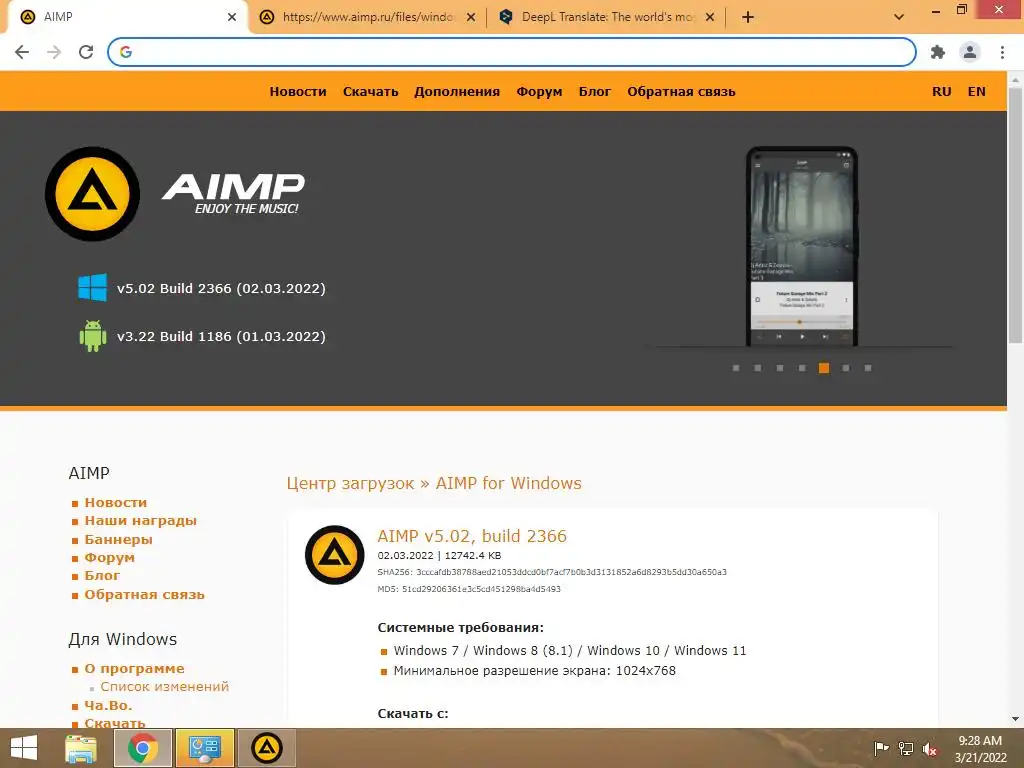Open sidebar link Баннеры
The width and height of the screenshot is (1024, 768).
(x=118, y=539)
